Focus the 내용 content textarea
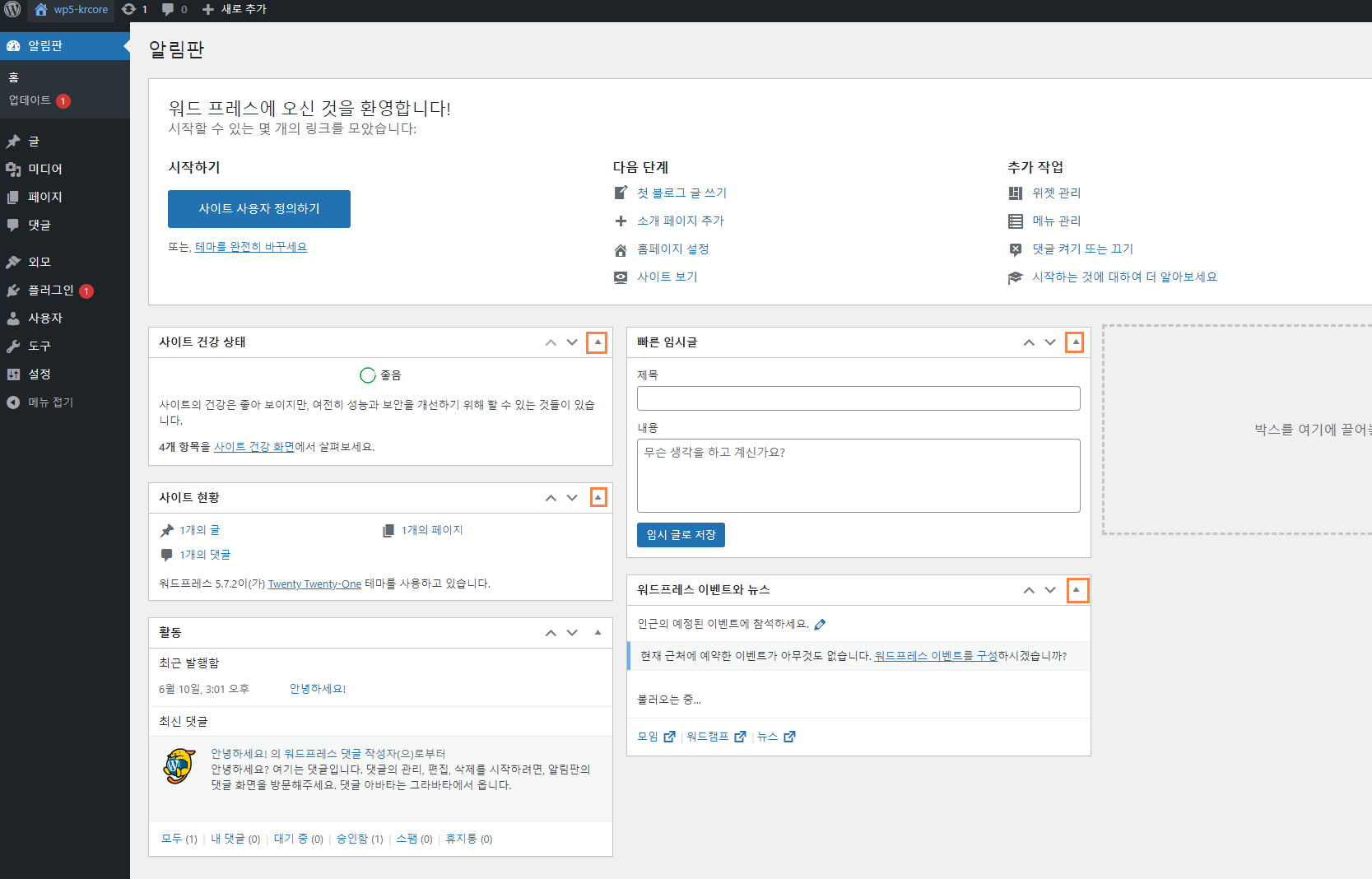The image size is (1372, 879). click(x=858, y=476)
